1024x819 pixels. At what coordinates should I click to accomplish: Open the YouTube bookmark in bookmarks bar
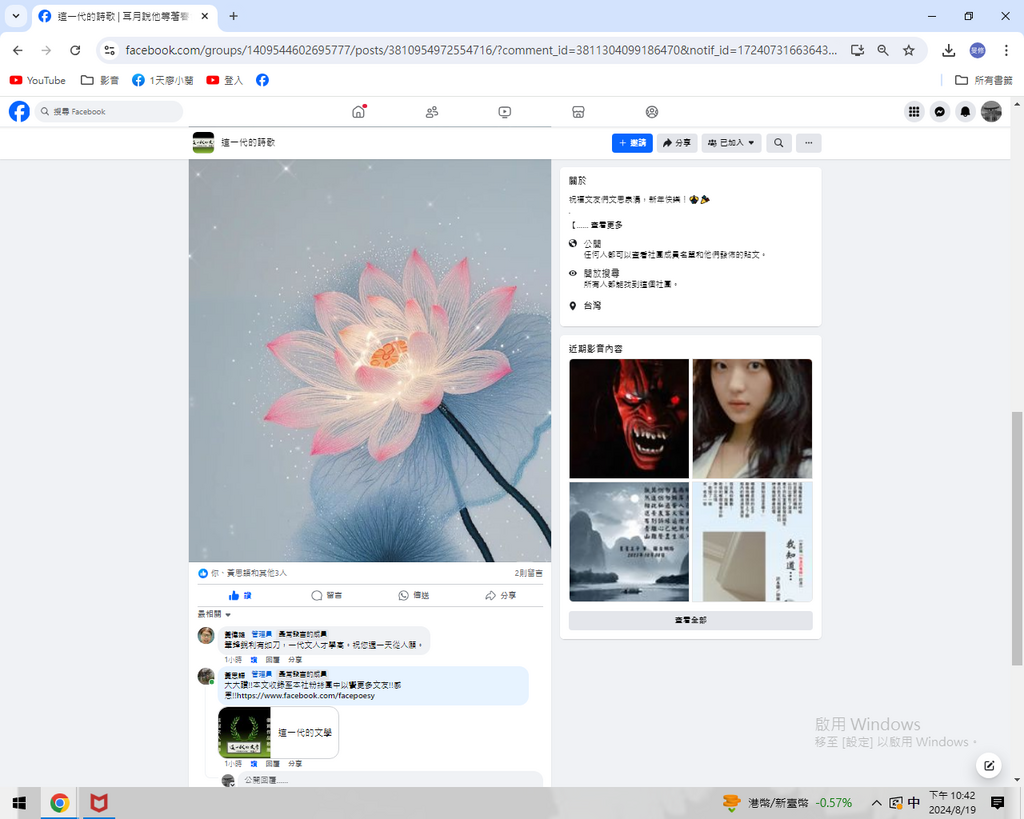point(38,80)
